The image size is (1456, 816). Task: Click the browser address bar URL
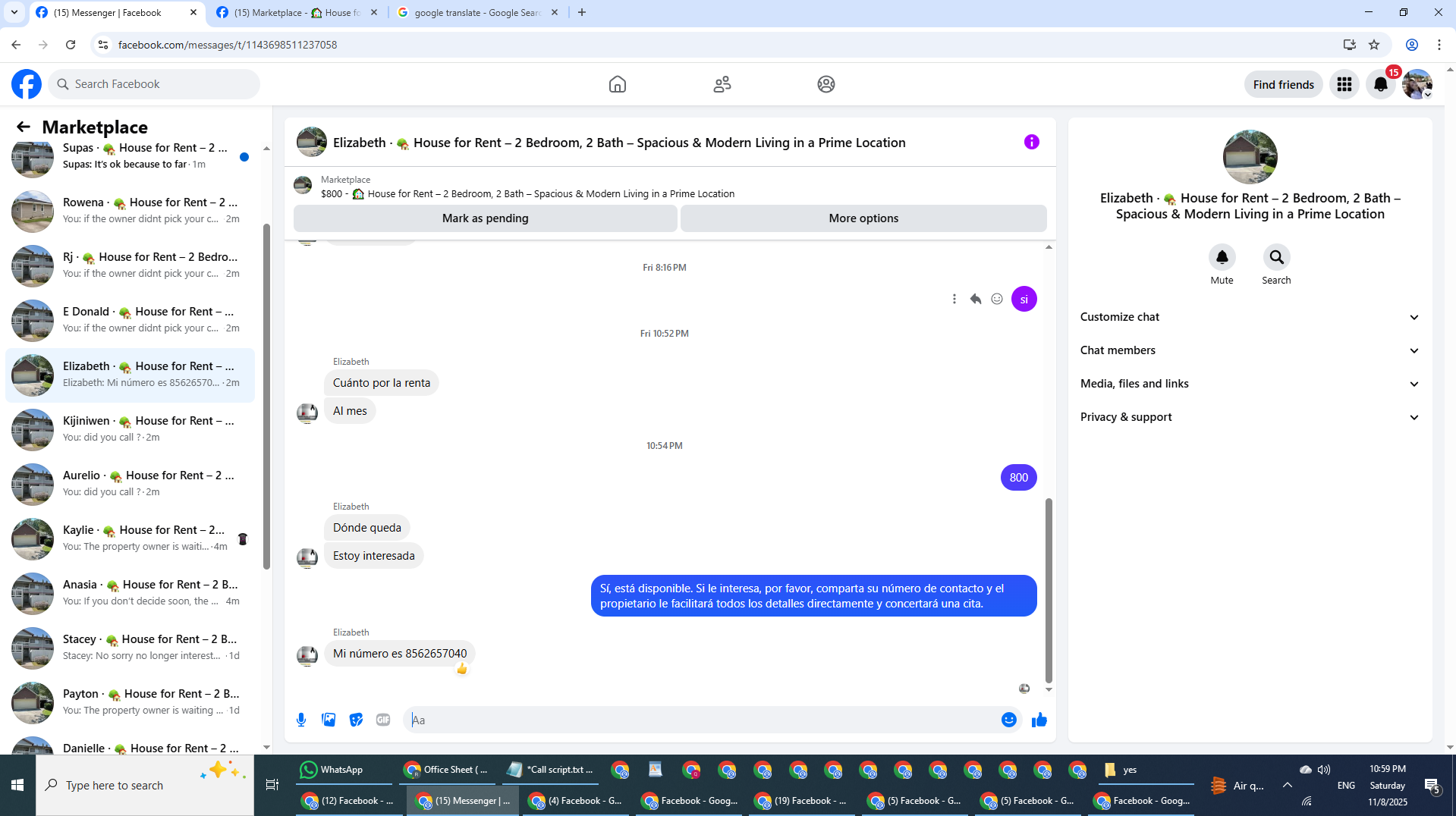[228, 45]
